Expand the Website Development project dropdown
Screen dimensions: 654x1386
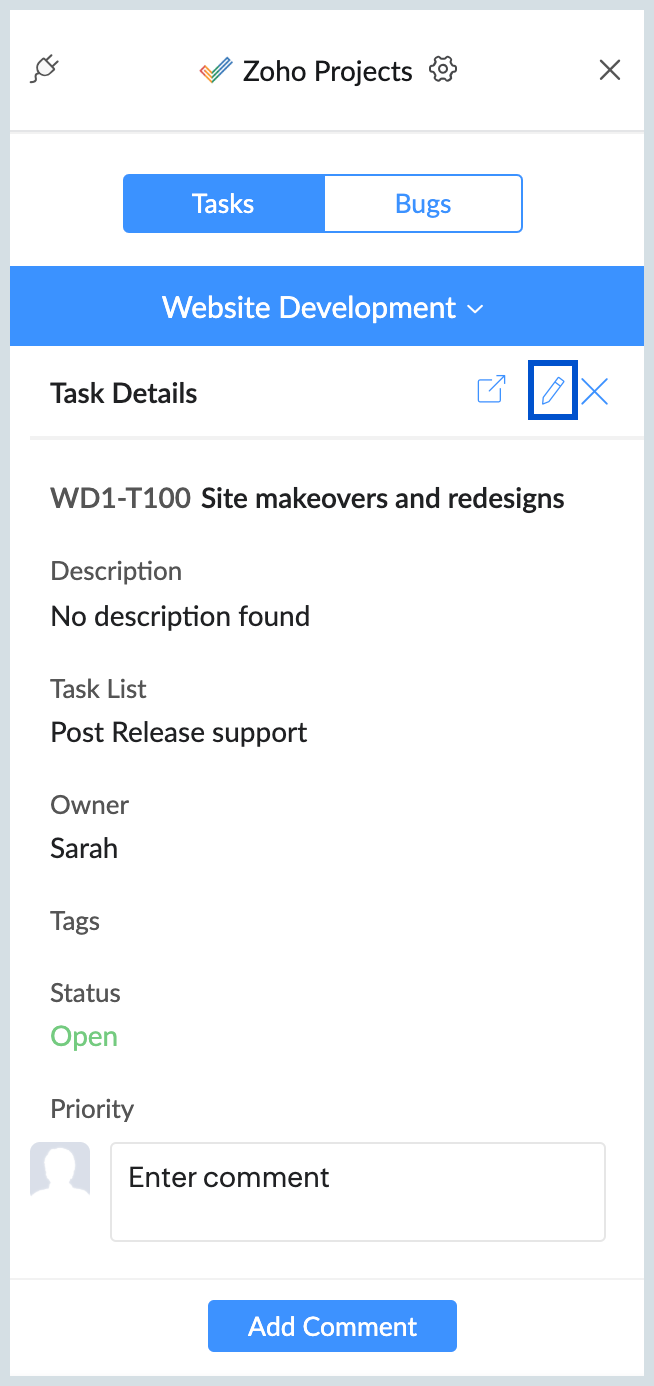tap(310, 307)
